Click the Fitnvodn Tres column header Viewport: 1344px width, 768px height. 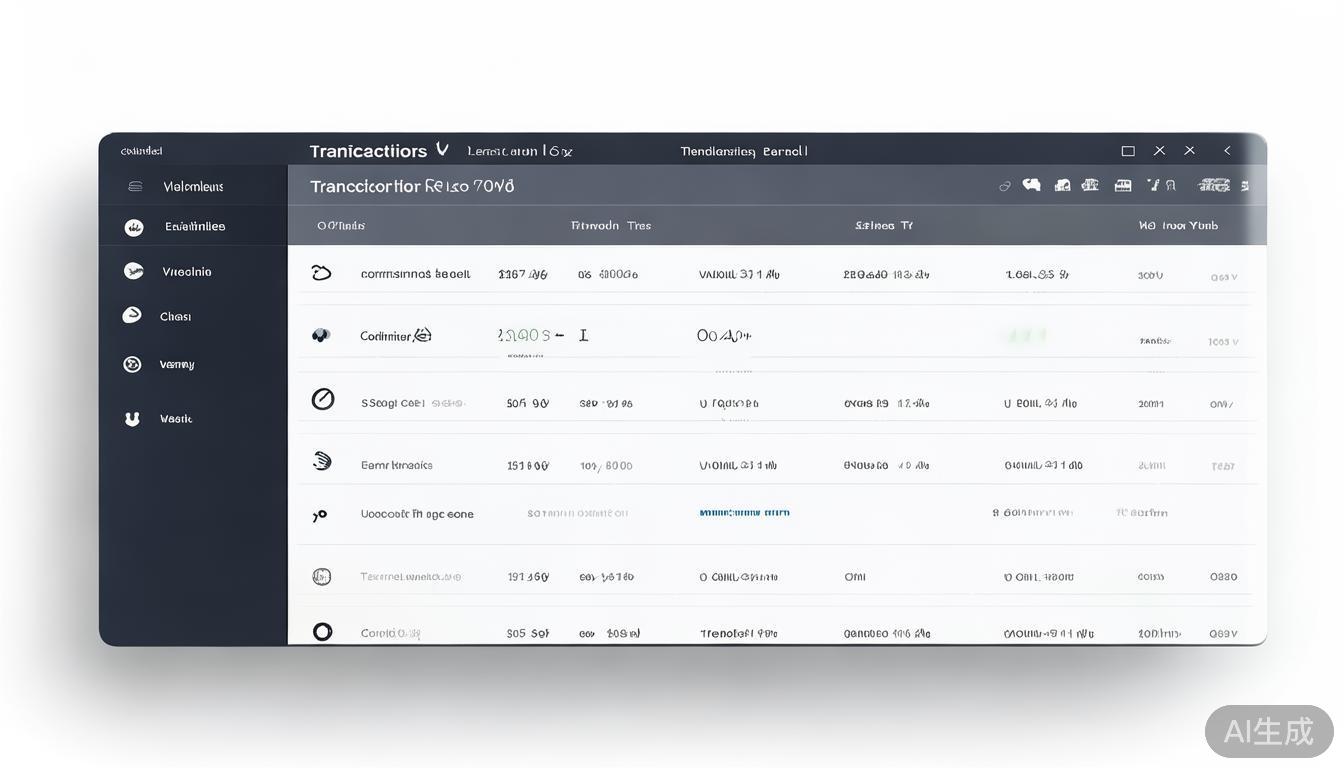(x=610, y=226)
